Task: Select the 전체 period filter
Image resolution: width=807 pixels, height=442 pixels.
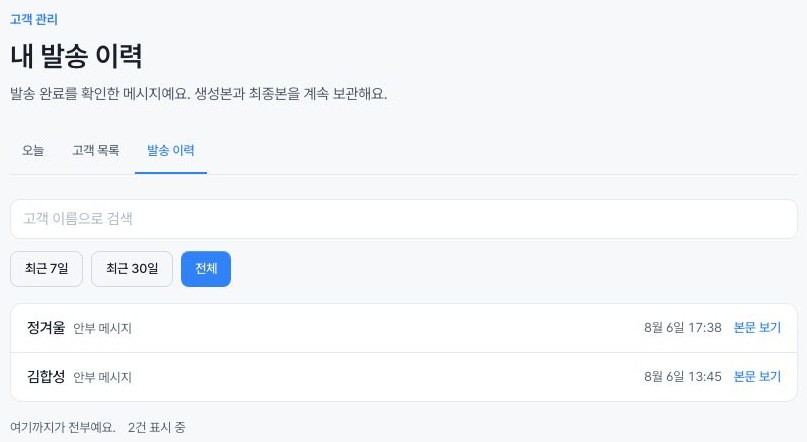Action: [206, 269]
